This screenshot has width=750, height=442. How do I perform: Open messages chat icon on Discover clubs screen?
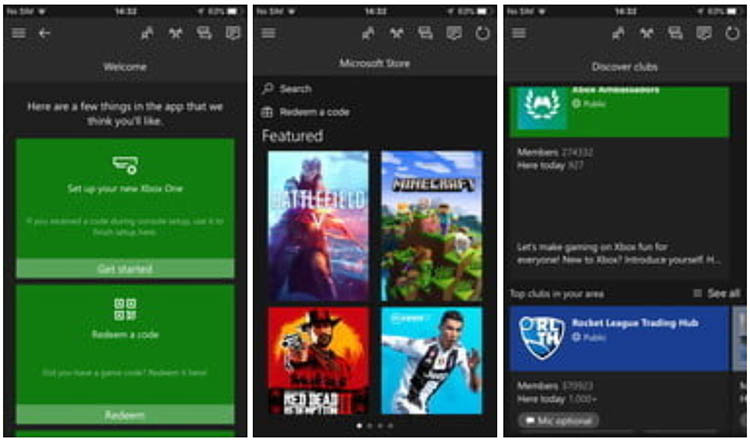pyautogui.click(x=675, y=33)
